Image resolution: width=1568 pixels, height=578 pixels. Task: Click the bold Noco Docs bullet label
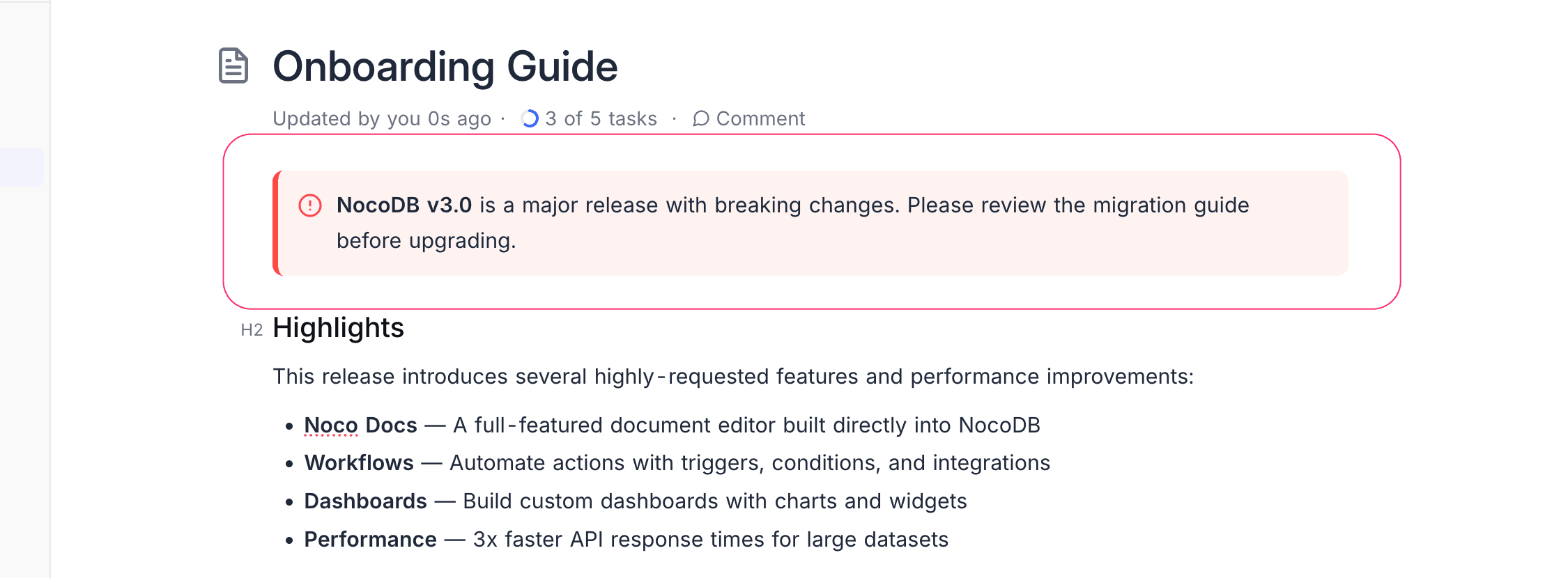pos(360,425)
